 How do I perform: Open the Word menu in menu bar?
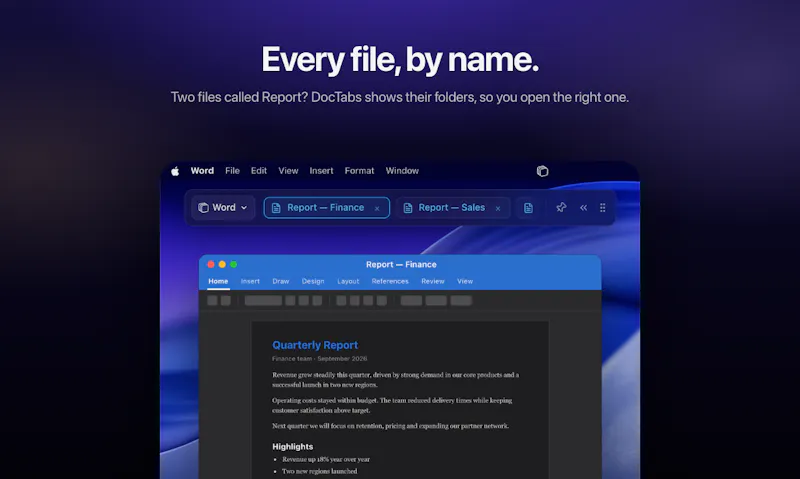pyautogui.click(x=202, y=171)
